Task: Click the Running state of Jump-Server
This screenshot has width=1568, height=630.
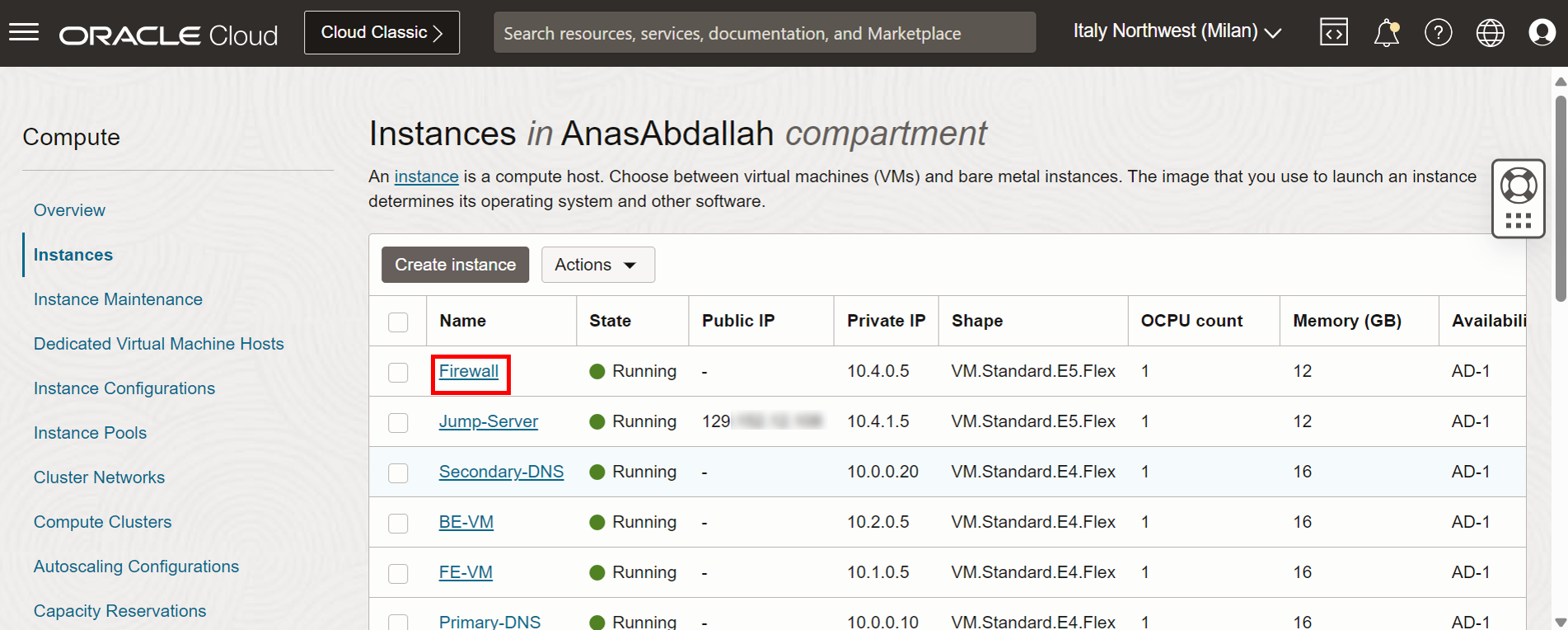Action: point(633,421)
